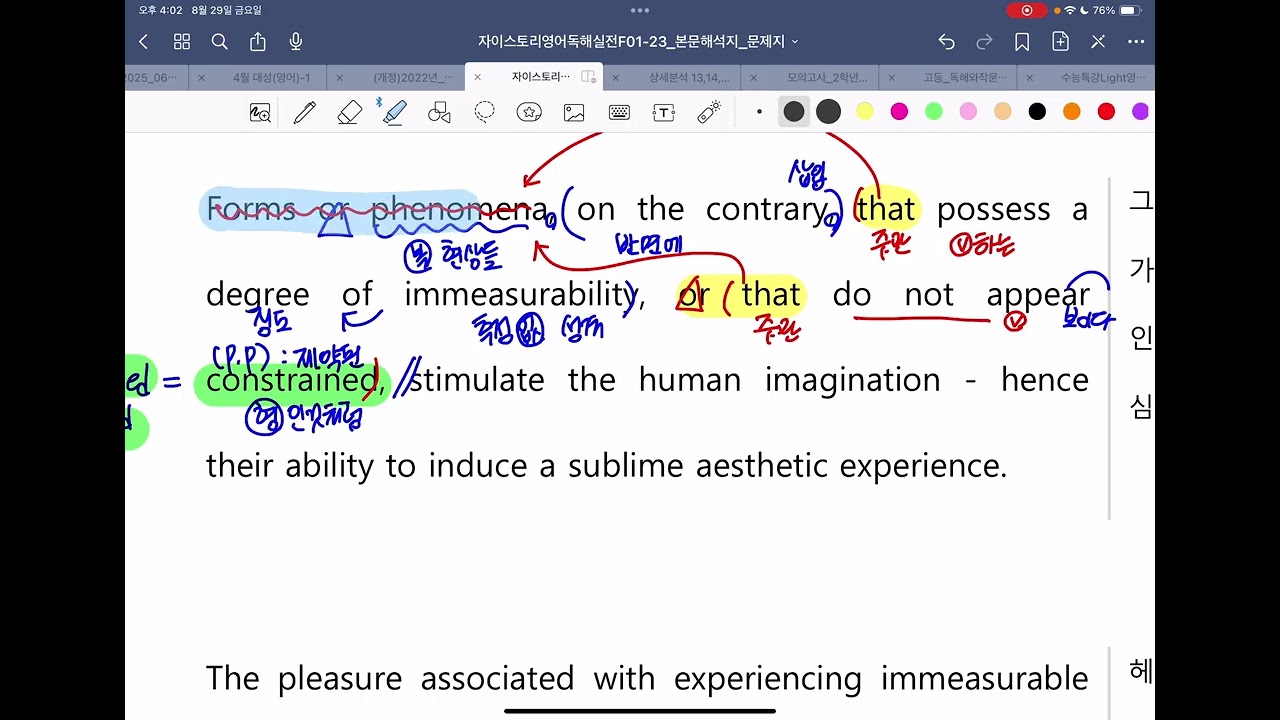The width and height of the screenshot is (1280, 720).
Task: Add a new page
Action: 1060,42
